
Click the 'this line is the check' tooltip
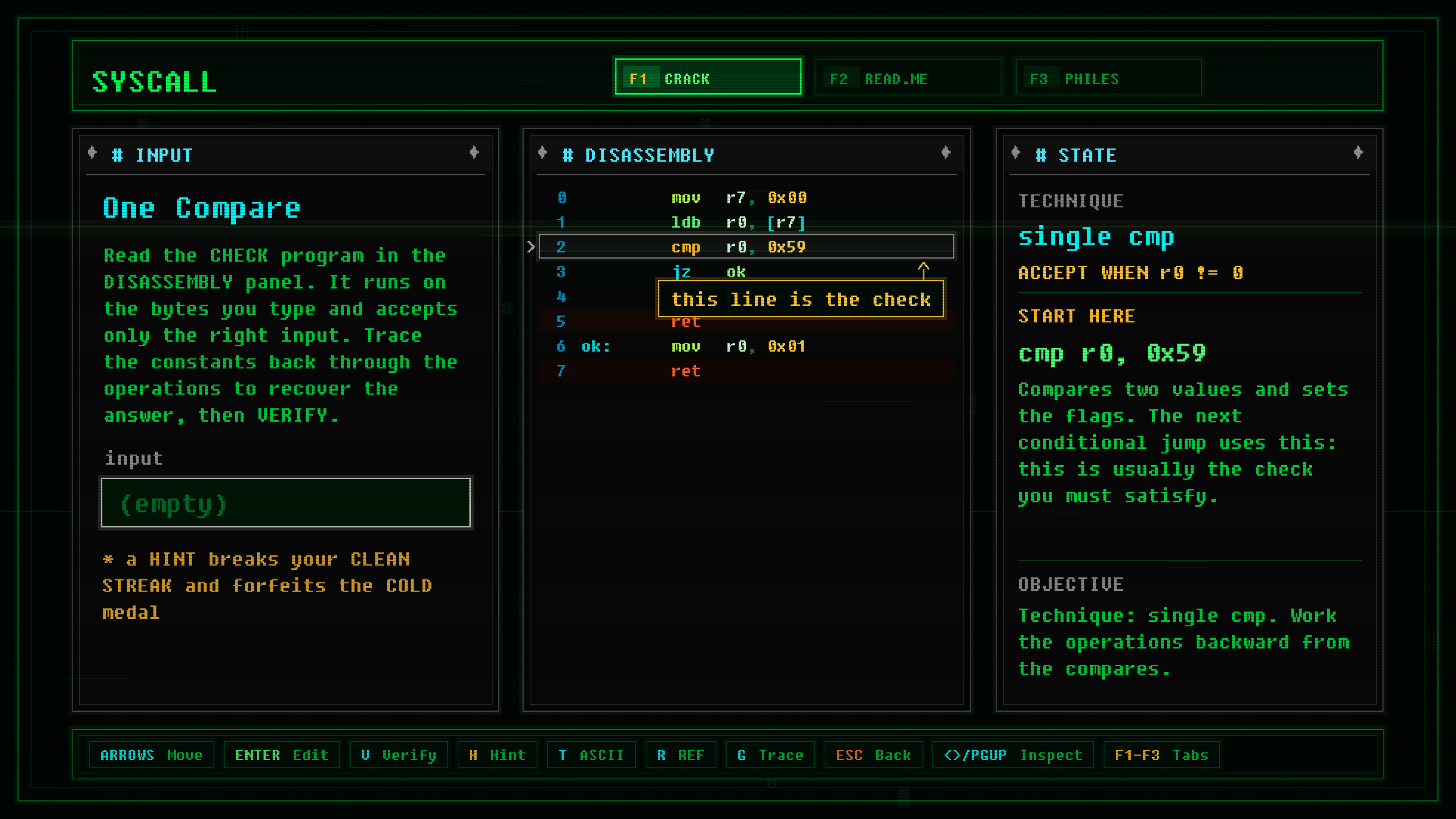[x=801, y=299]
